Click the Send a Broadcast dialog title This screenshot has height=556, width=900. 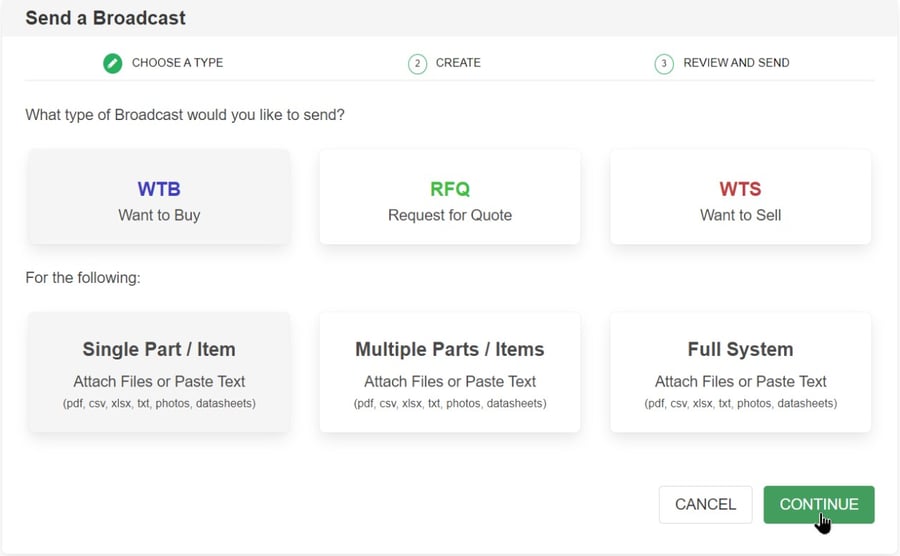(x=105, y=18)
